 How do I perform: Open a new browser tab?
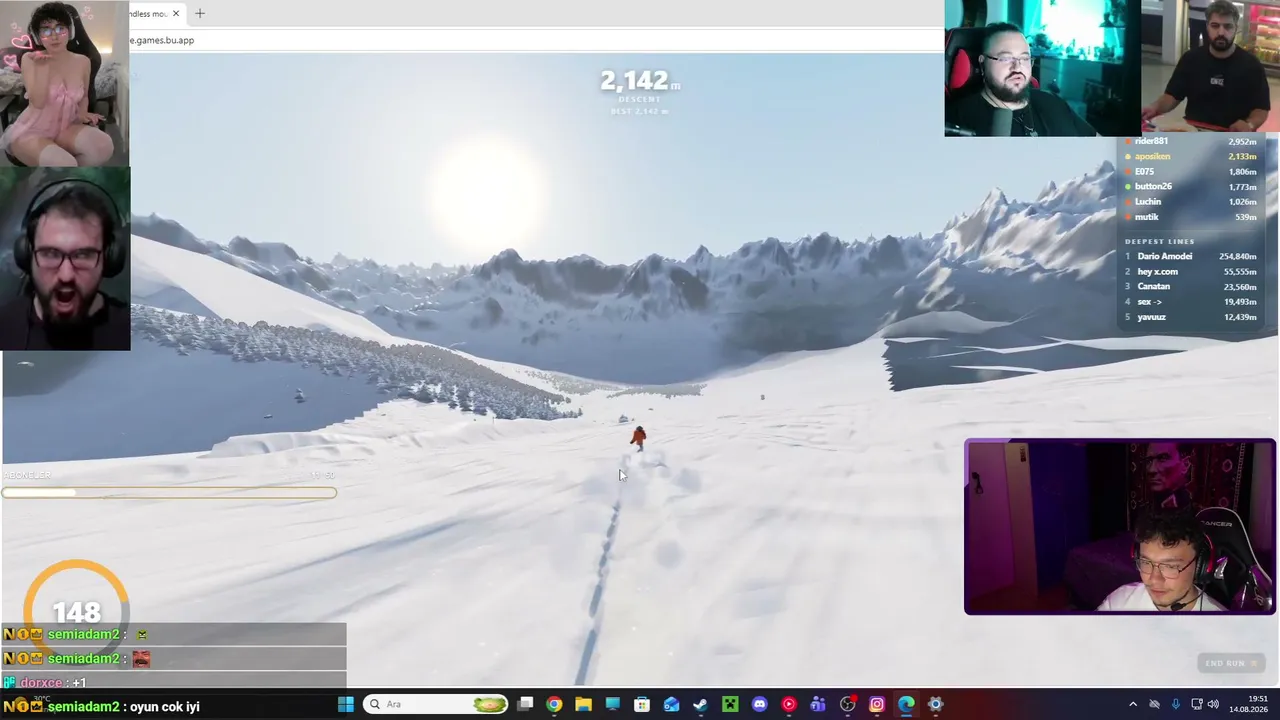tap(200, 13)
